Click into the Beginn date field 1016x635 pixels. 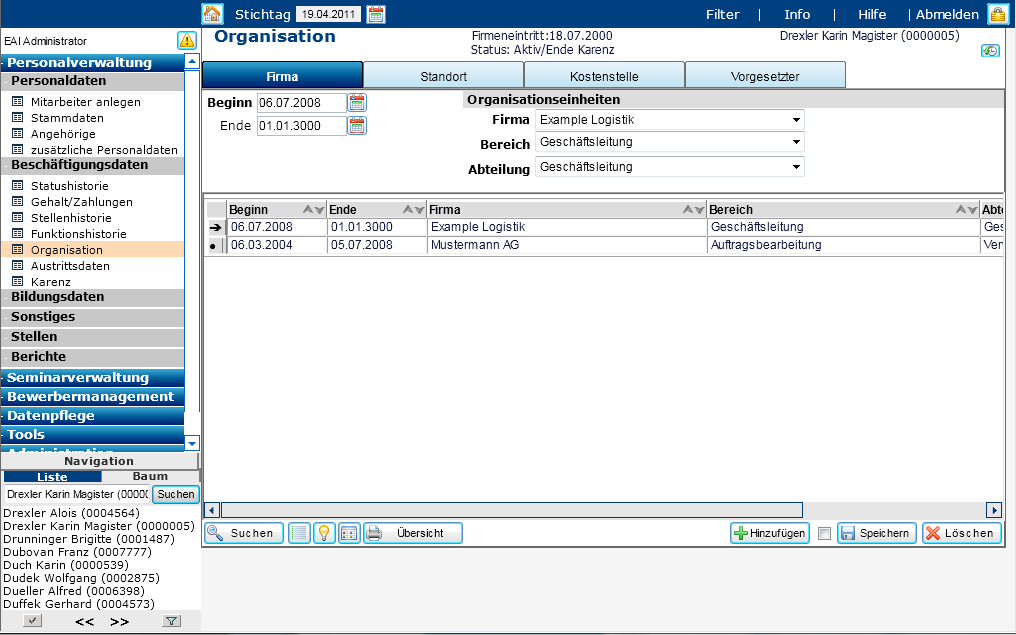(302, 102)
